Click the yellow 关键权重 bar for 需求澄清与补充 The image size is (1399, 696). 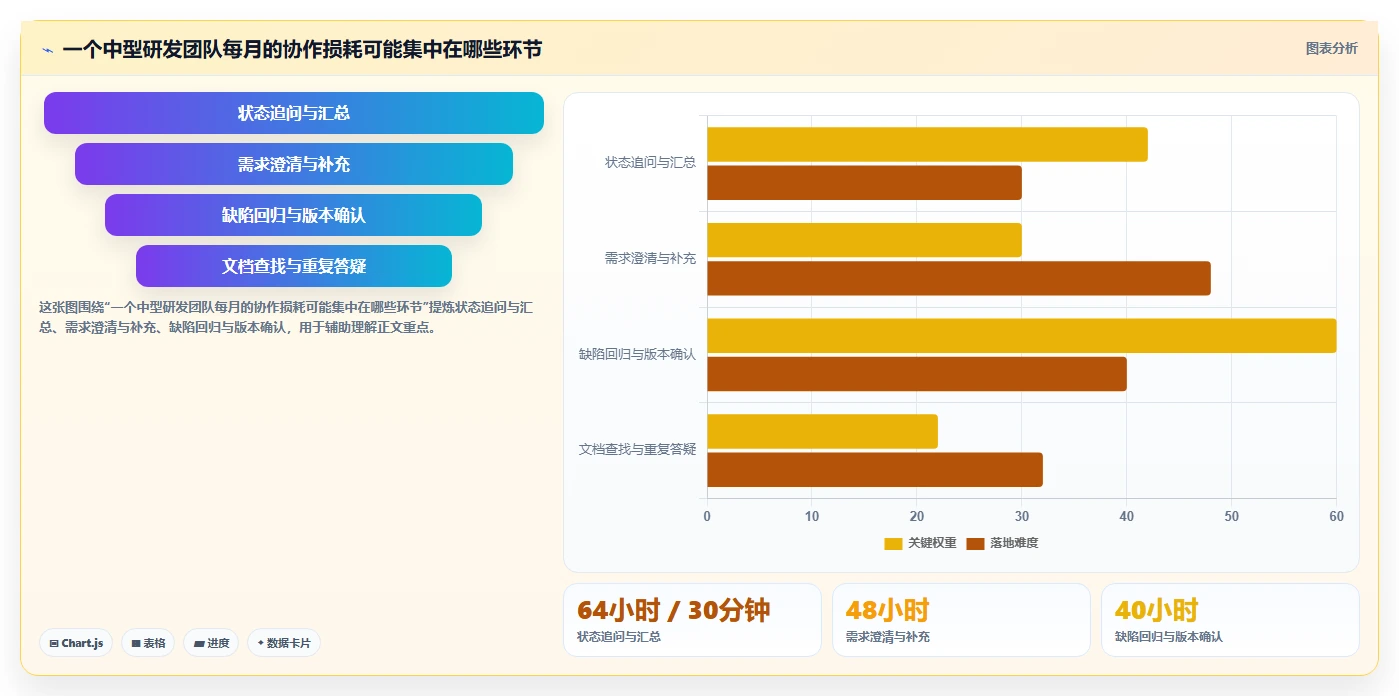click(x=864, y=240)
